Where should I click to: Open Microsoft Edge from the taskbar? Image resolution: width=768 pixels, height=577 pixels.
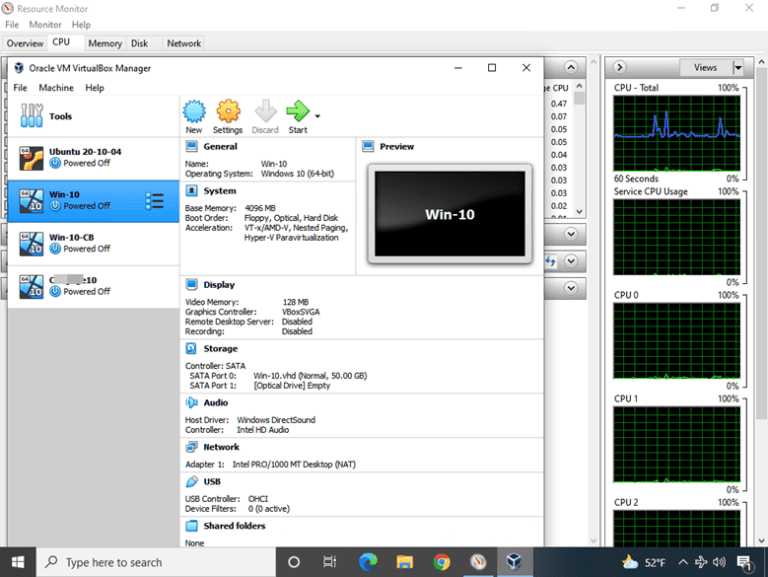(x=367, y=561)
